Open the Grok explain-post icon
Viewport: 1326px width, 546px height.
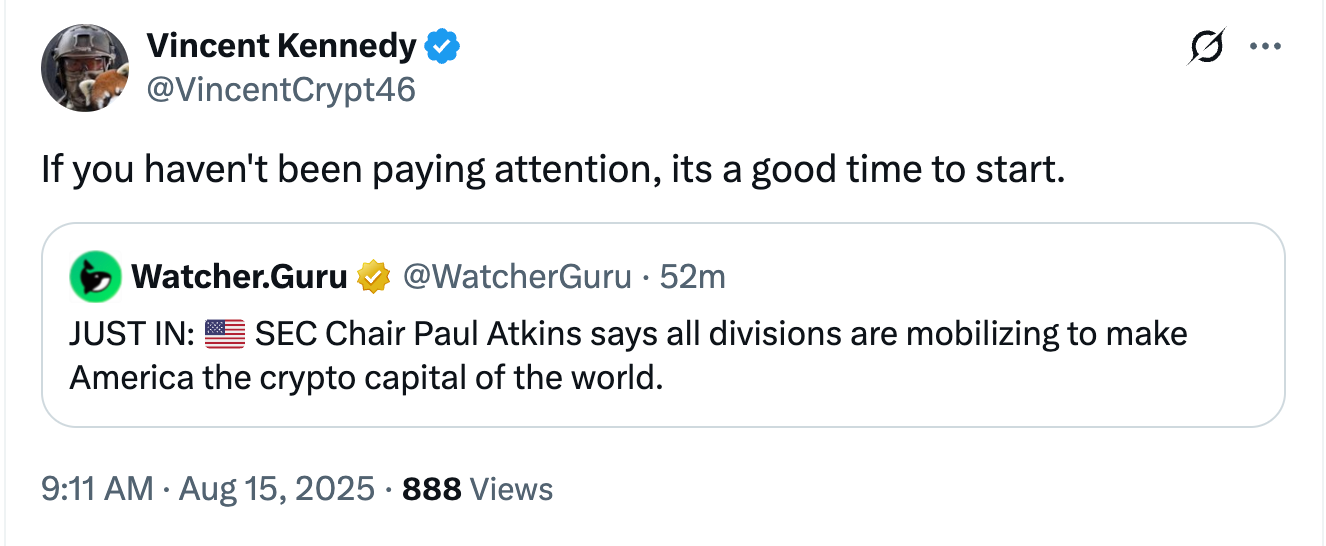[1205, 47]
